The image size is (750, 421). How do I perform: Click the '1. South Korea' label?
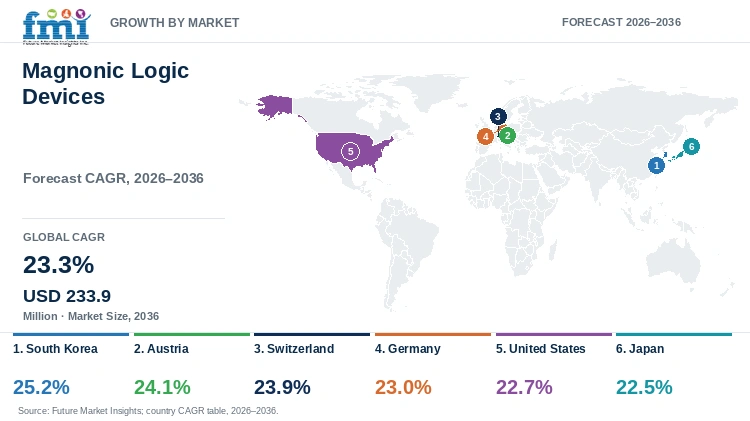click(55, 349)
